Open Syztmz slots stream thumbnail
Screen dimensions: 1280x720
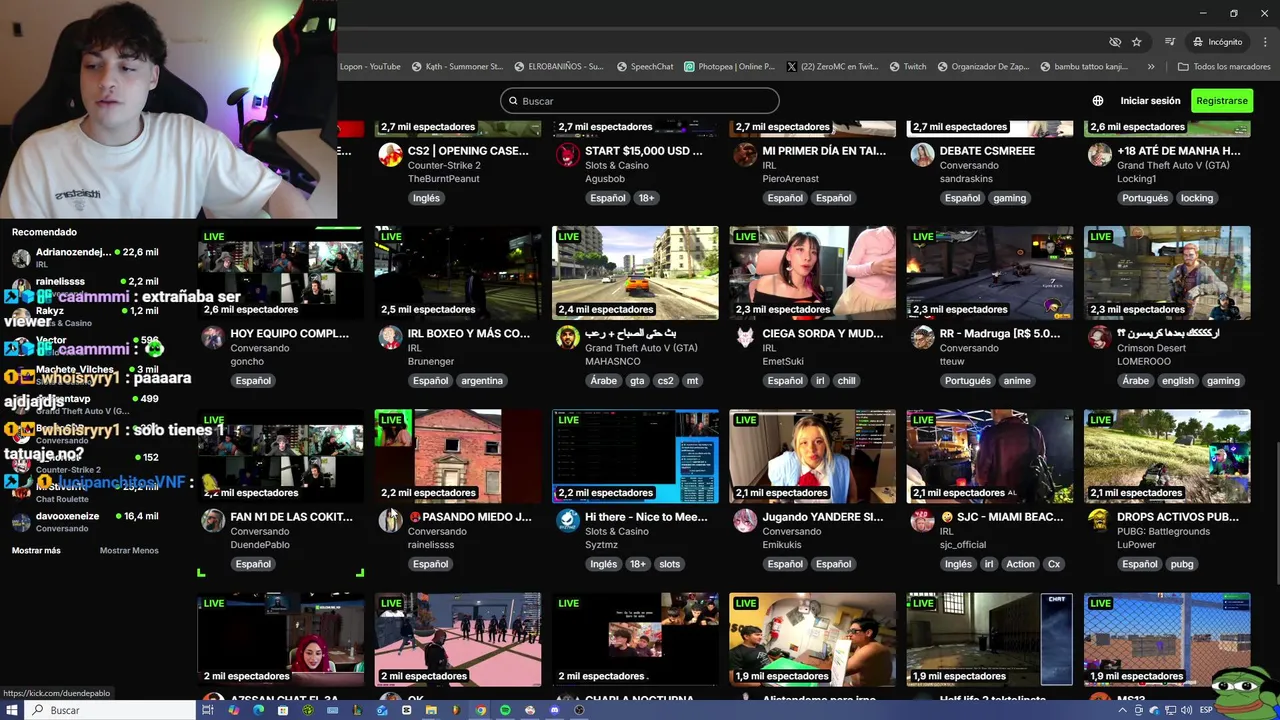635,456
